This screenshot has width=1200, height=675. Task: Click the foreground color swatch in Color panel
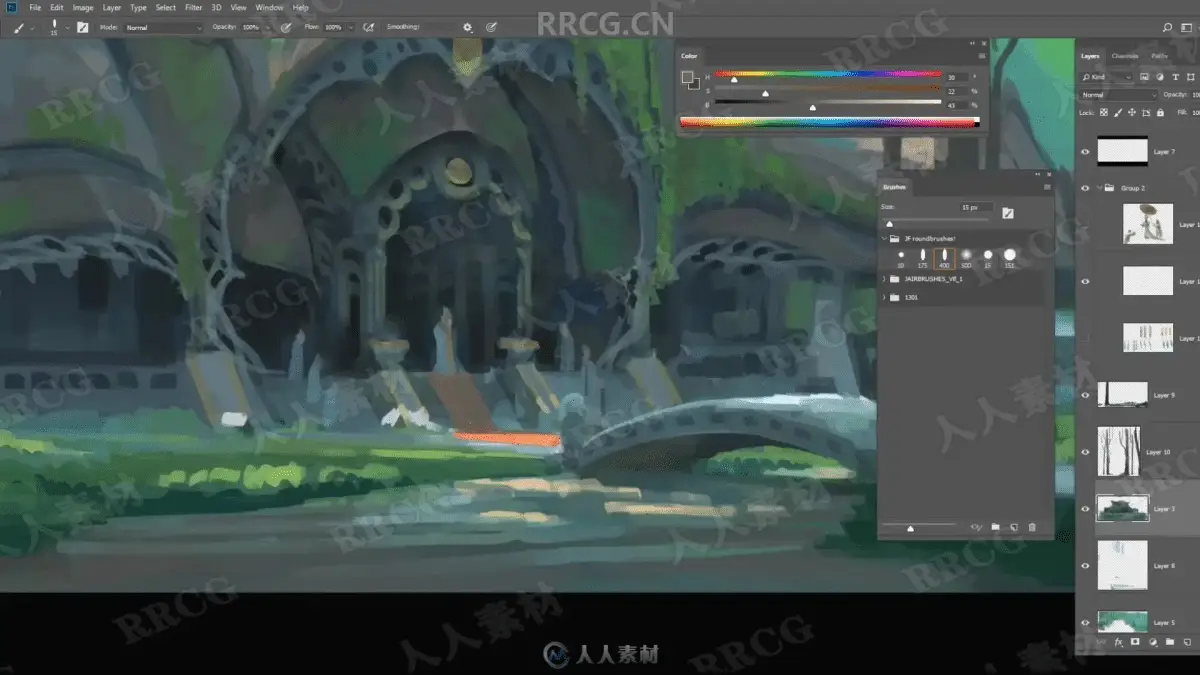pos(688,78)
